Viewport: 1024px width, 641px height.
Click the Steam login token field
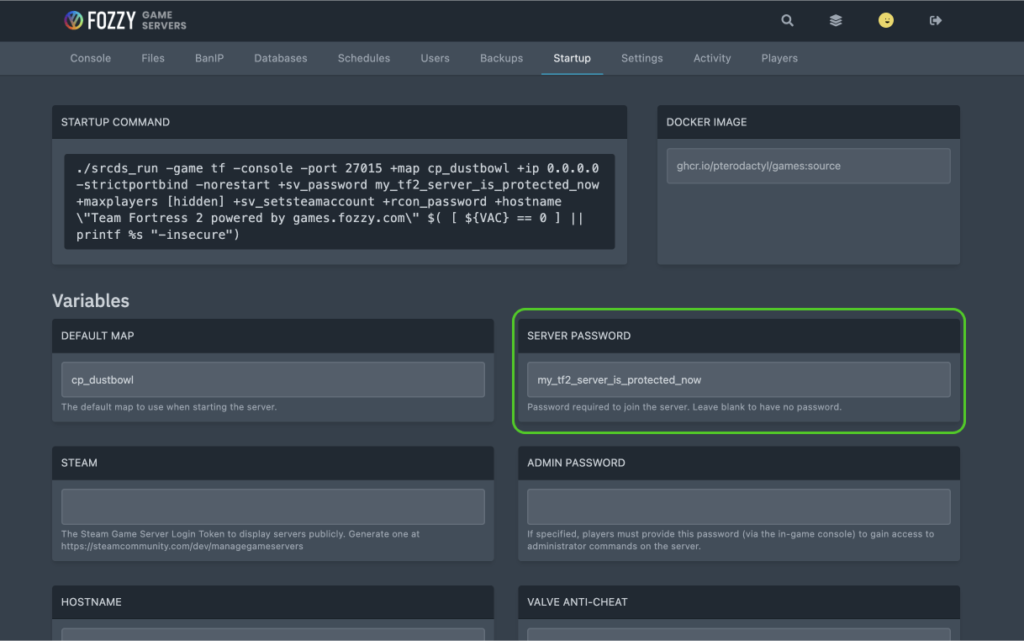272,506
